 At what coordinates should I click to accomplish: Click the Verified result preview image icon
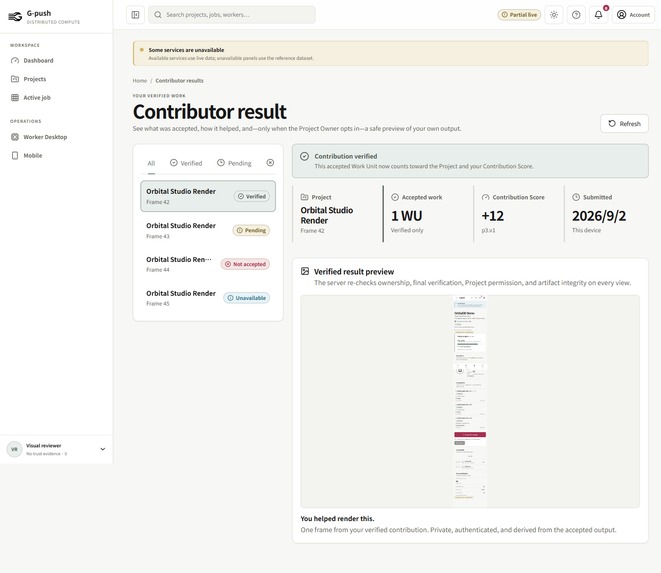(x=305, y=271)
